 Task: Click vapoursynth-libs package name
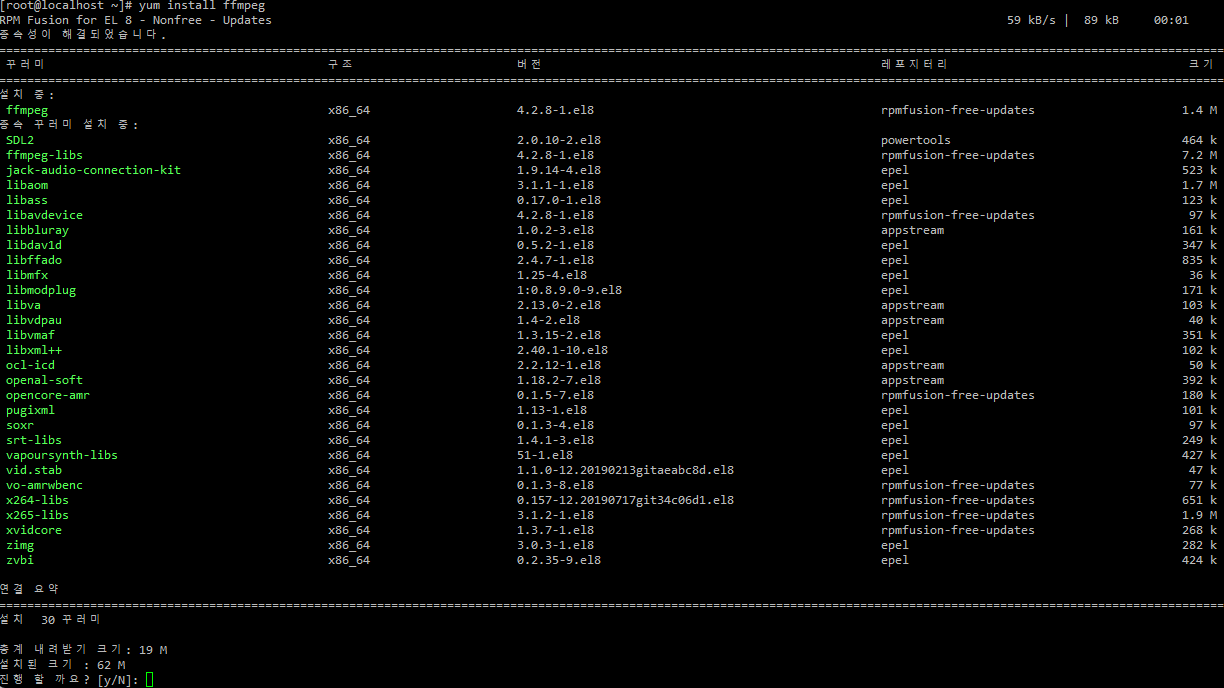[62, 455]
